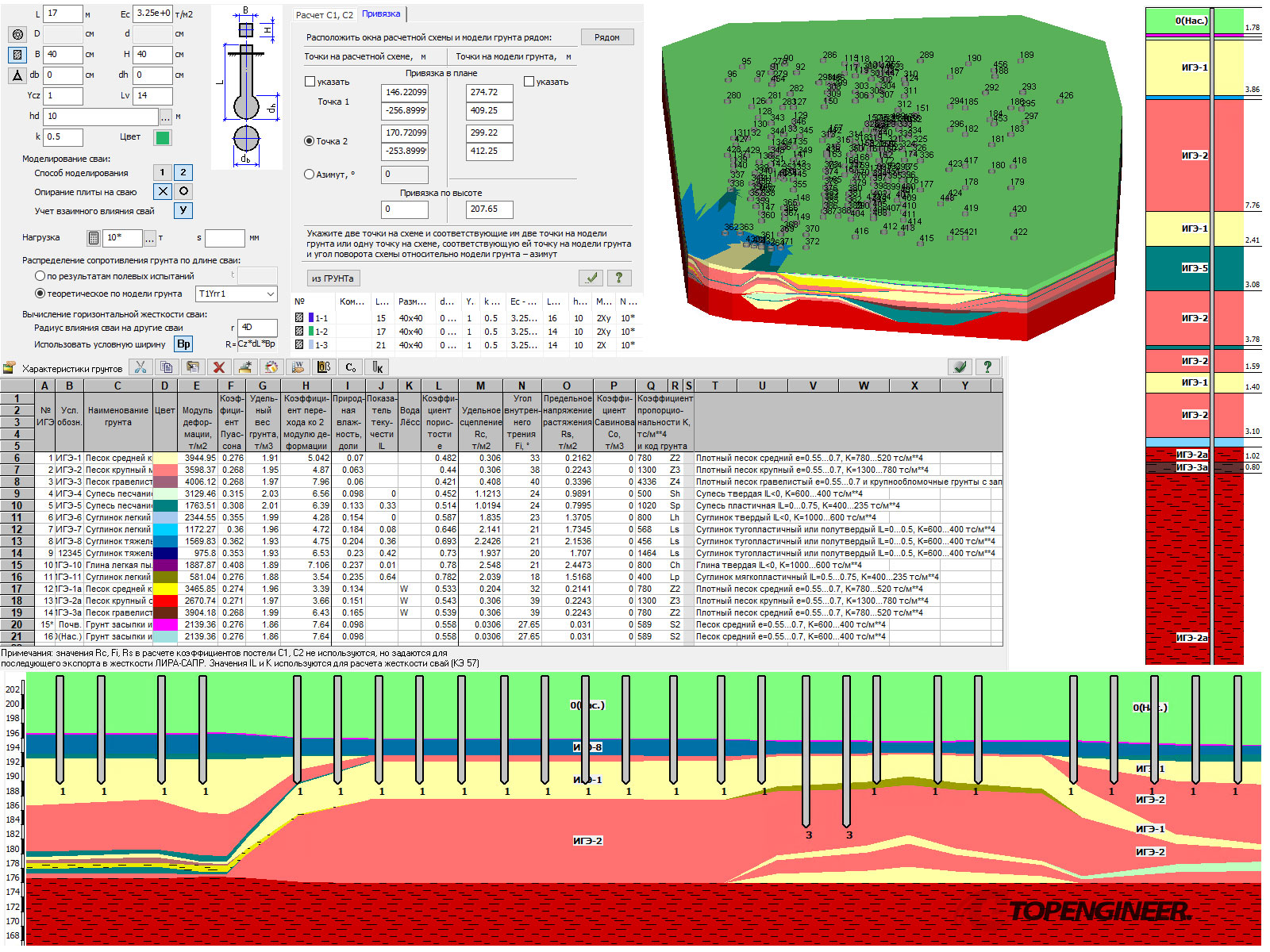Click the ellipsis button next to the load field
Image resolution: width=1270 pixels, height=952 pixels.
(x=150, y=238)
